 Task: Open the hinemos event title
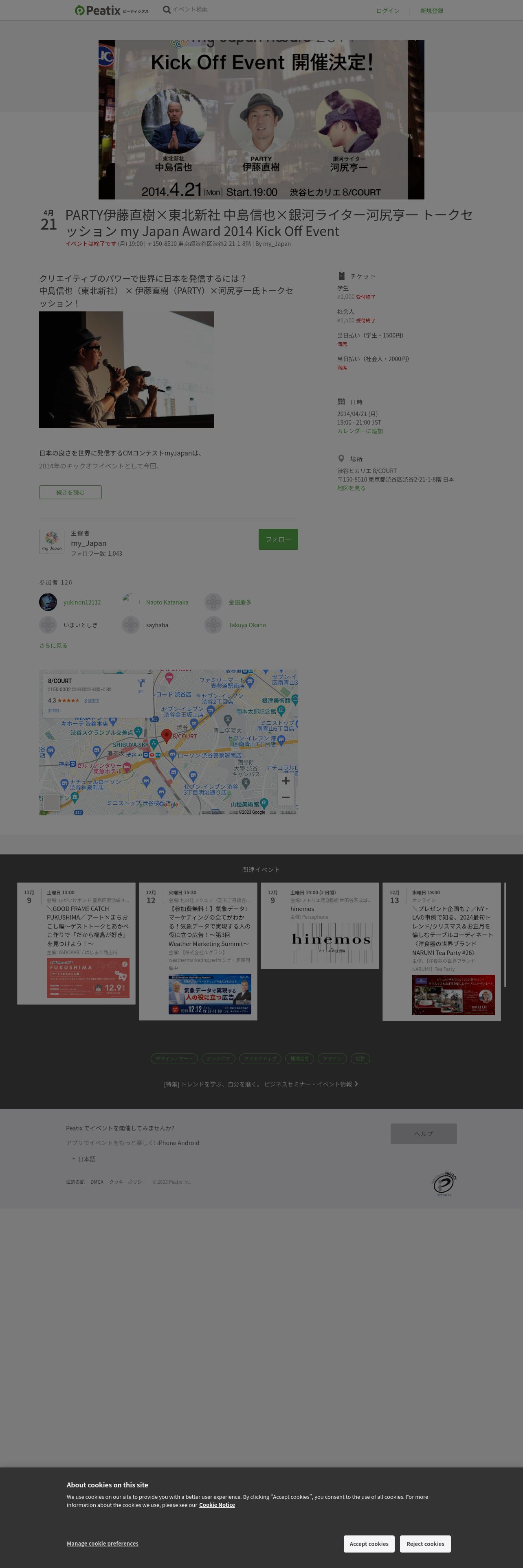pos(303,909)
